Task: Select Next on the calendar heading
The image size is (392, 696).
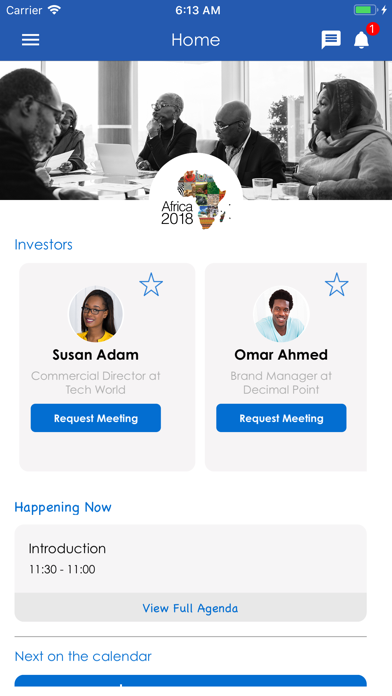Action: [x=83, y=656]
